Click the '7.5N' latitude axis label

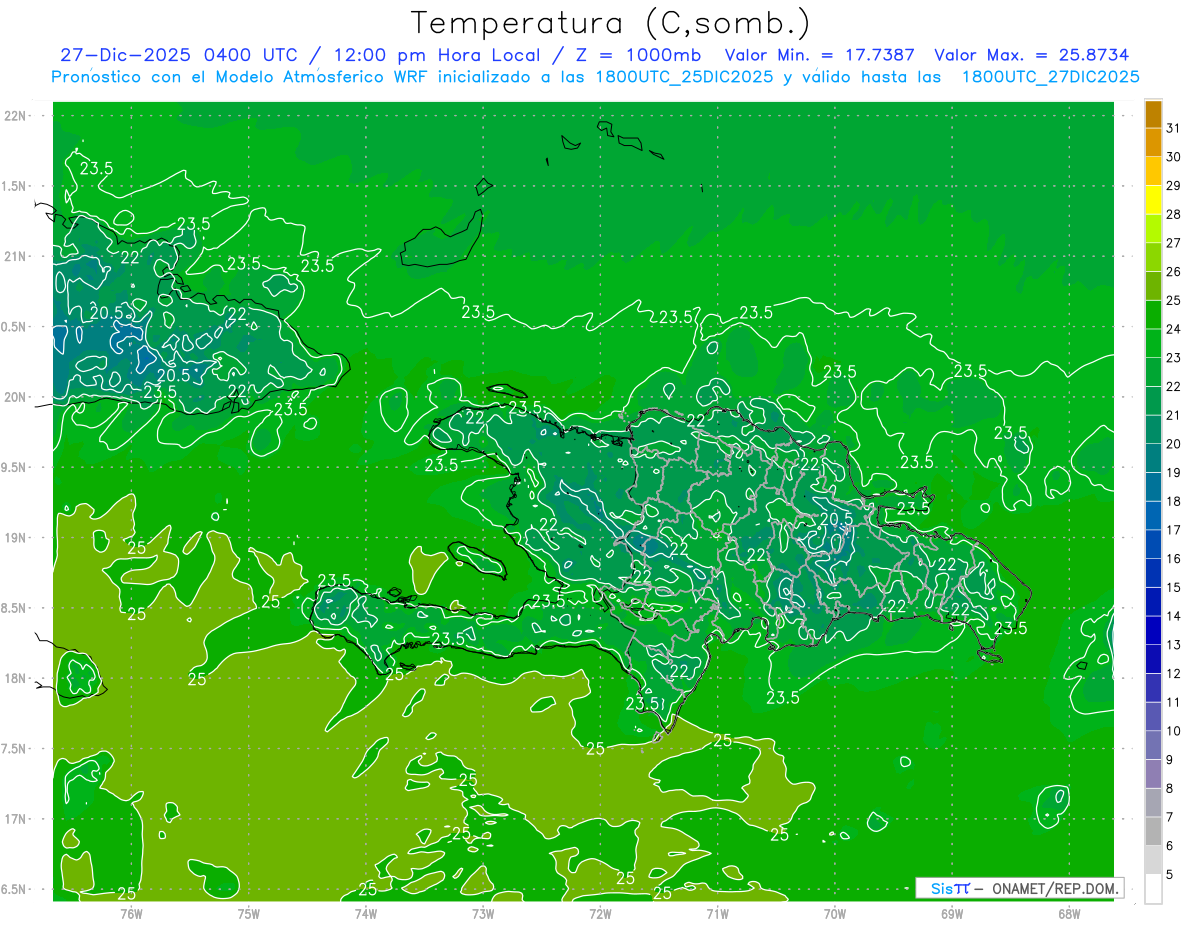[x=15, y=748]
